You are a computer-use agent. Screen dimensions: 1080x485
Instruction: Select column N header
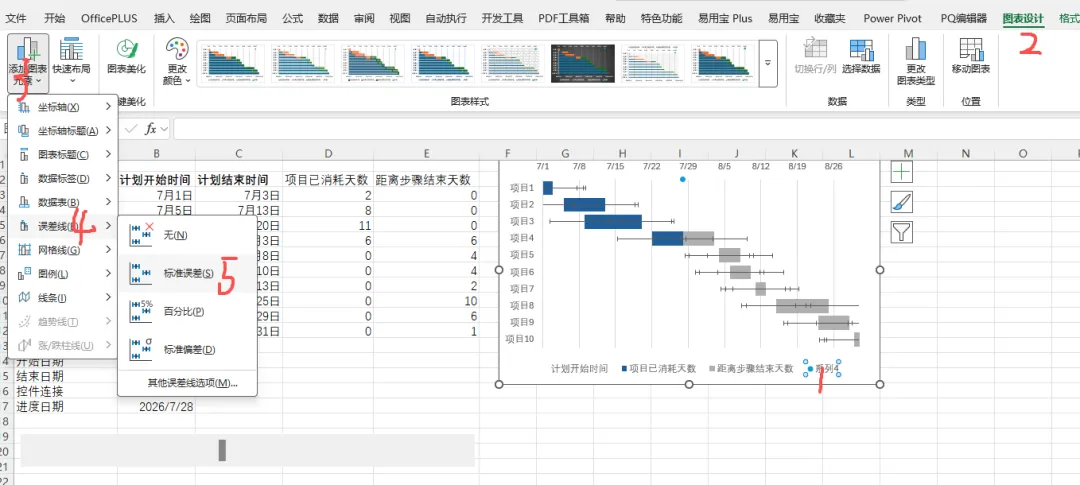[966, 153]
